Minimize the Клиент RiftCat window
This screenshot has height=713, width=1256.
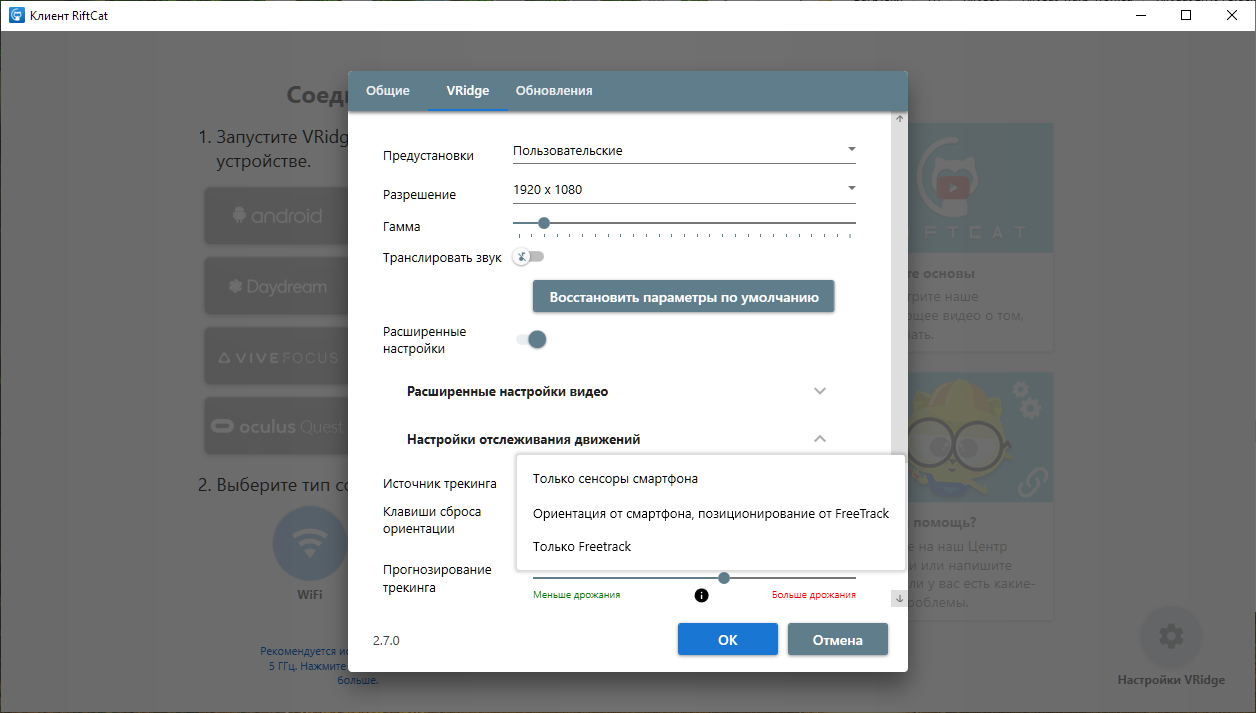point(1140,15)
